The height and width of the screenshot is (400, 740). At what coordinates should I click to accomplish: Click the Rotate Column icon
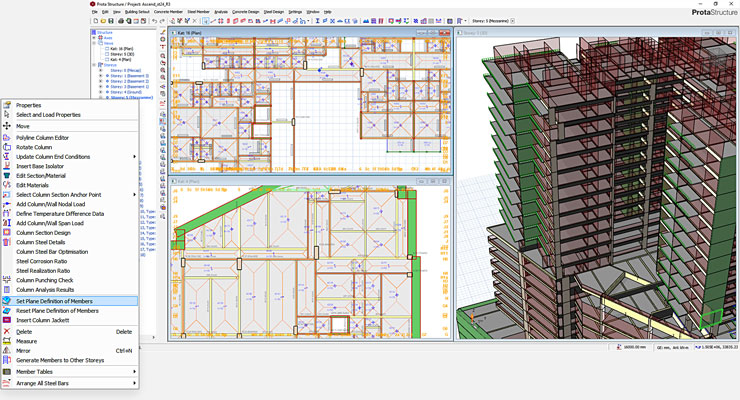coord(7,147)
